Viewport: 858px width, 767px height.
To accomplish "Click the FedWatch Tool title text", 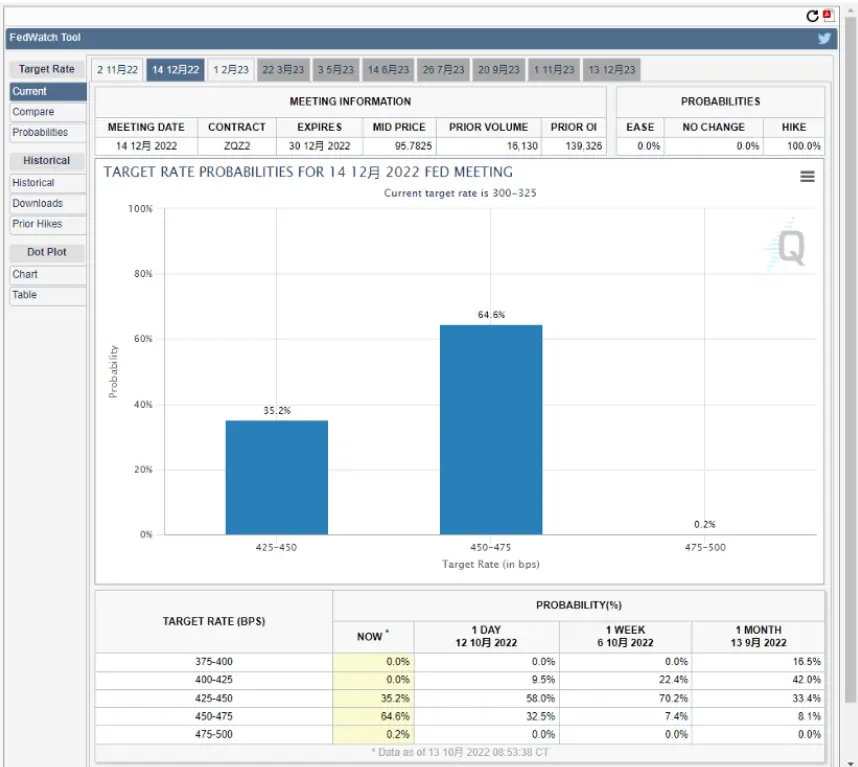I will coord(45,38).
